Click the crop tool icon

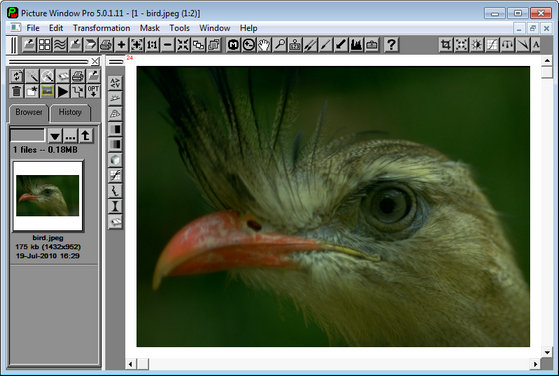pyautogui.click(x=446, y=45)
